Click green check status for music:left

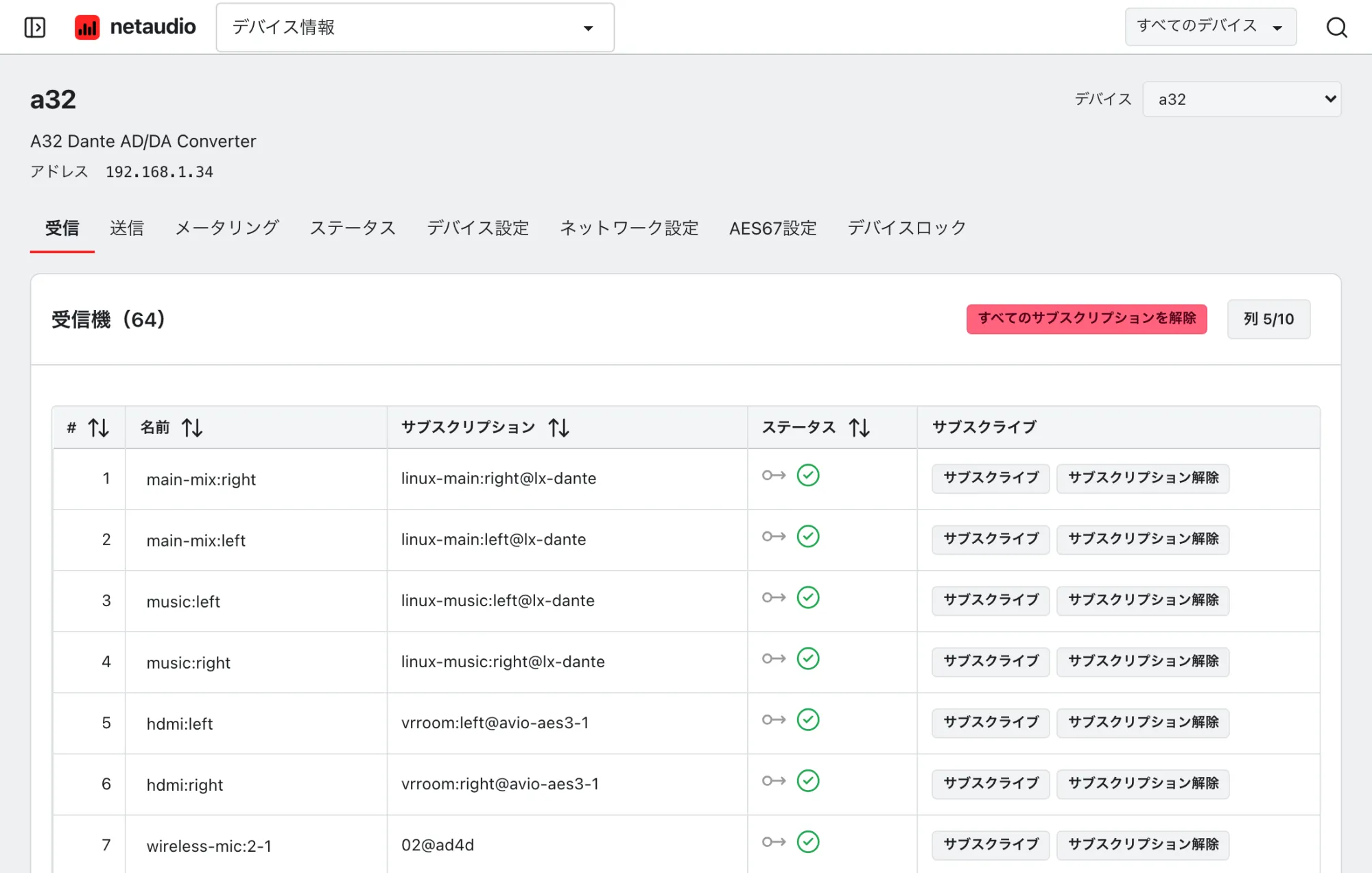[808, 597]
